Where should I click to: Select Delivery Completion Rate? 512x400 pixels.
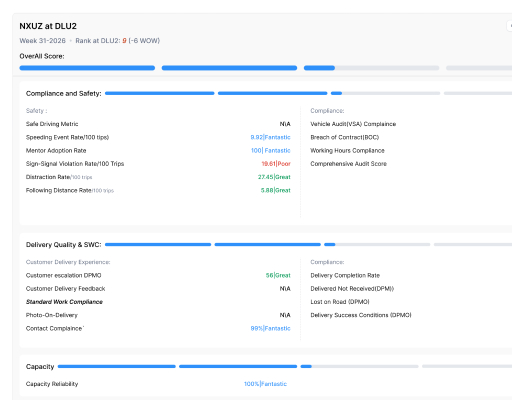(345, 275)
